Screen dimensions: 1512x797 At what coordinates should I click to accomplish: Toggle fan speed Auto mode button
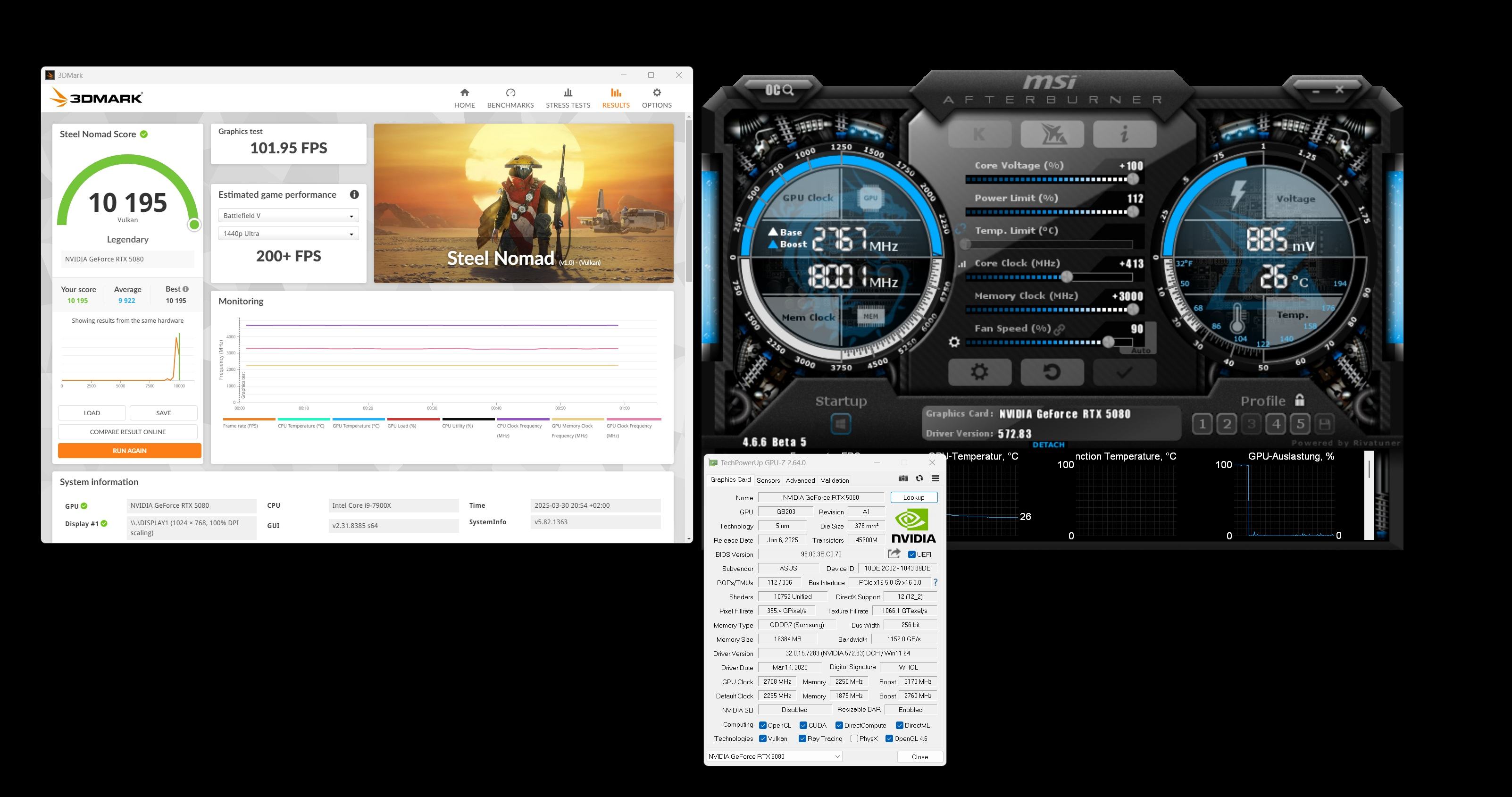pyautogui.click(x=1140, y=351)
